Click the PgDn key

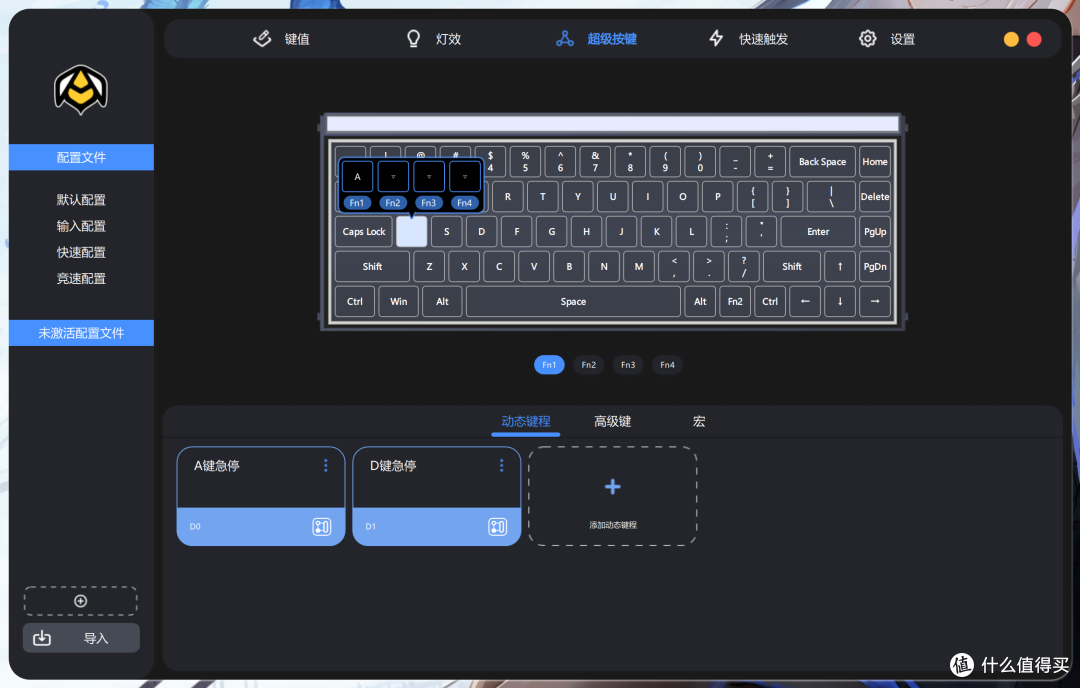click(874, 267)
